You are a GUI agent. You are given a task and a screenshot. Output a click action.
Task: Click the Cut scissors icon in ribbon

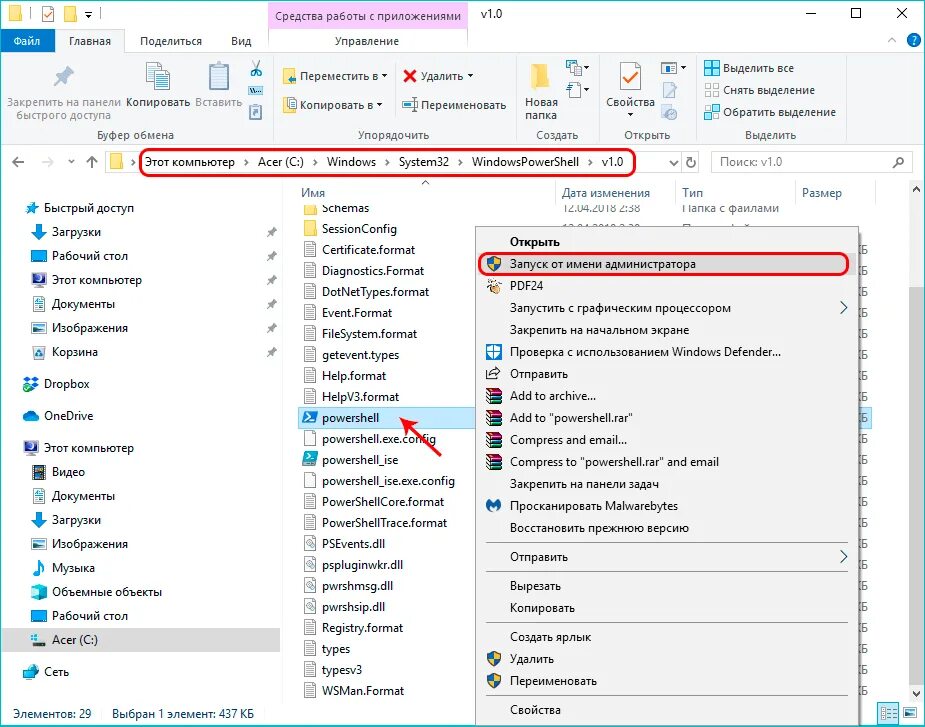[256, 68]
